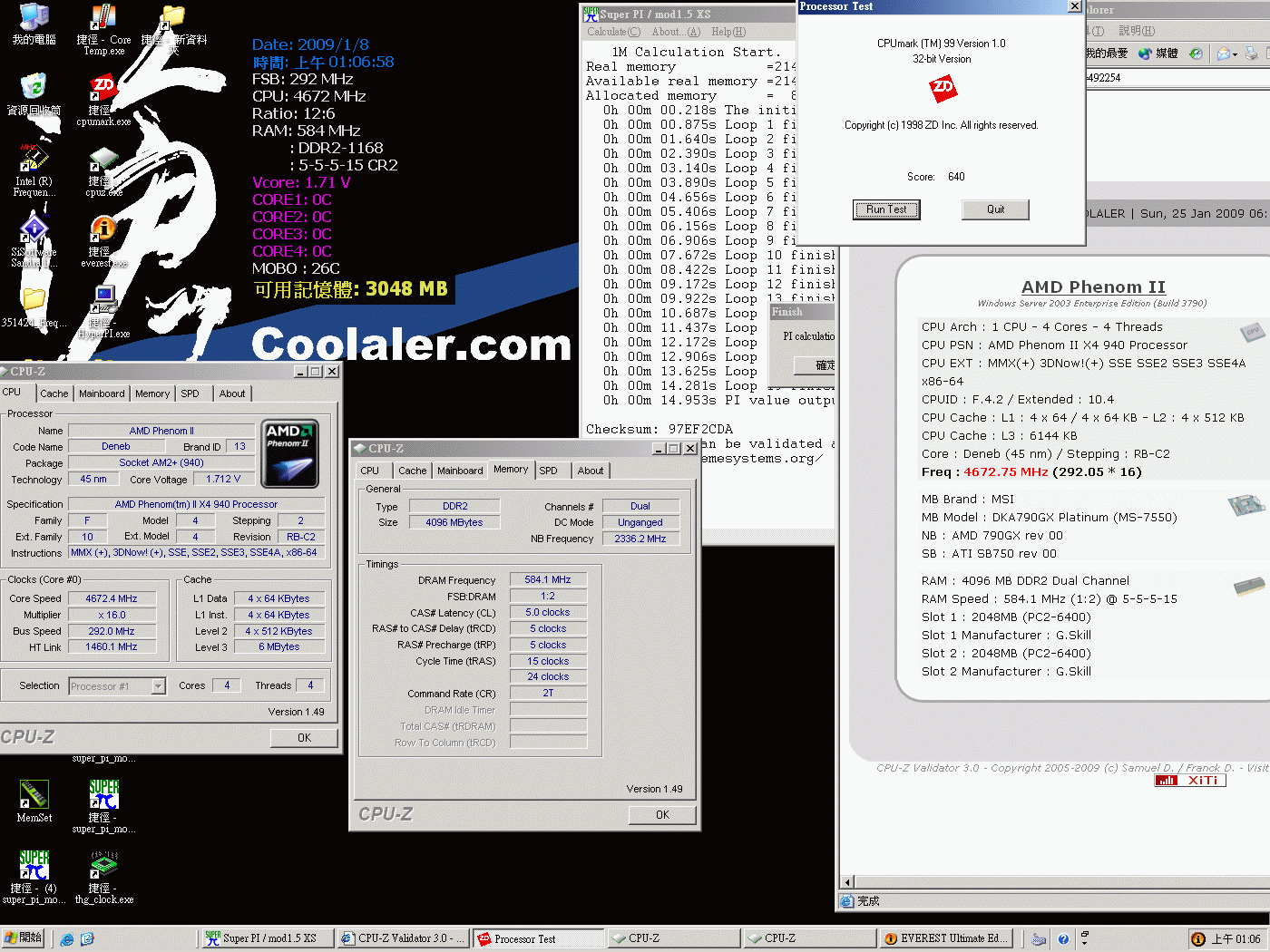Open the Core Temp.exe shortcut icon
Image resolution: width=1270 pixels, height=952 pixels.
click(x=103, y=18)
